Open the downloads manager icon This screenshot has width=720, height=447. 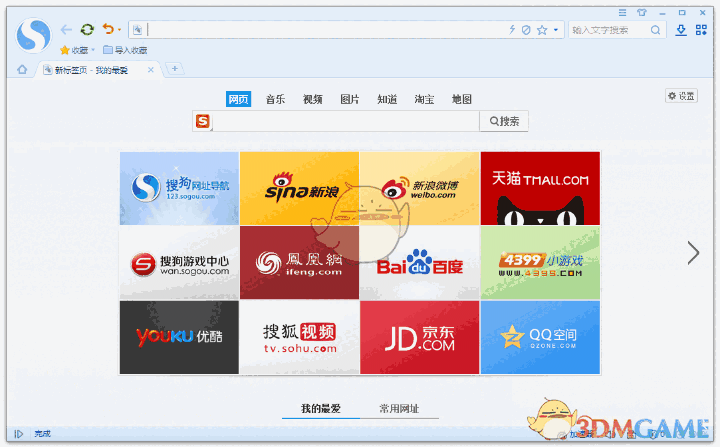pyautogui.click(x=681, y=30)
